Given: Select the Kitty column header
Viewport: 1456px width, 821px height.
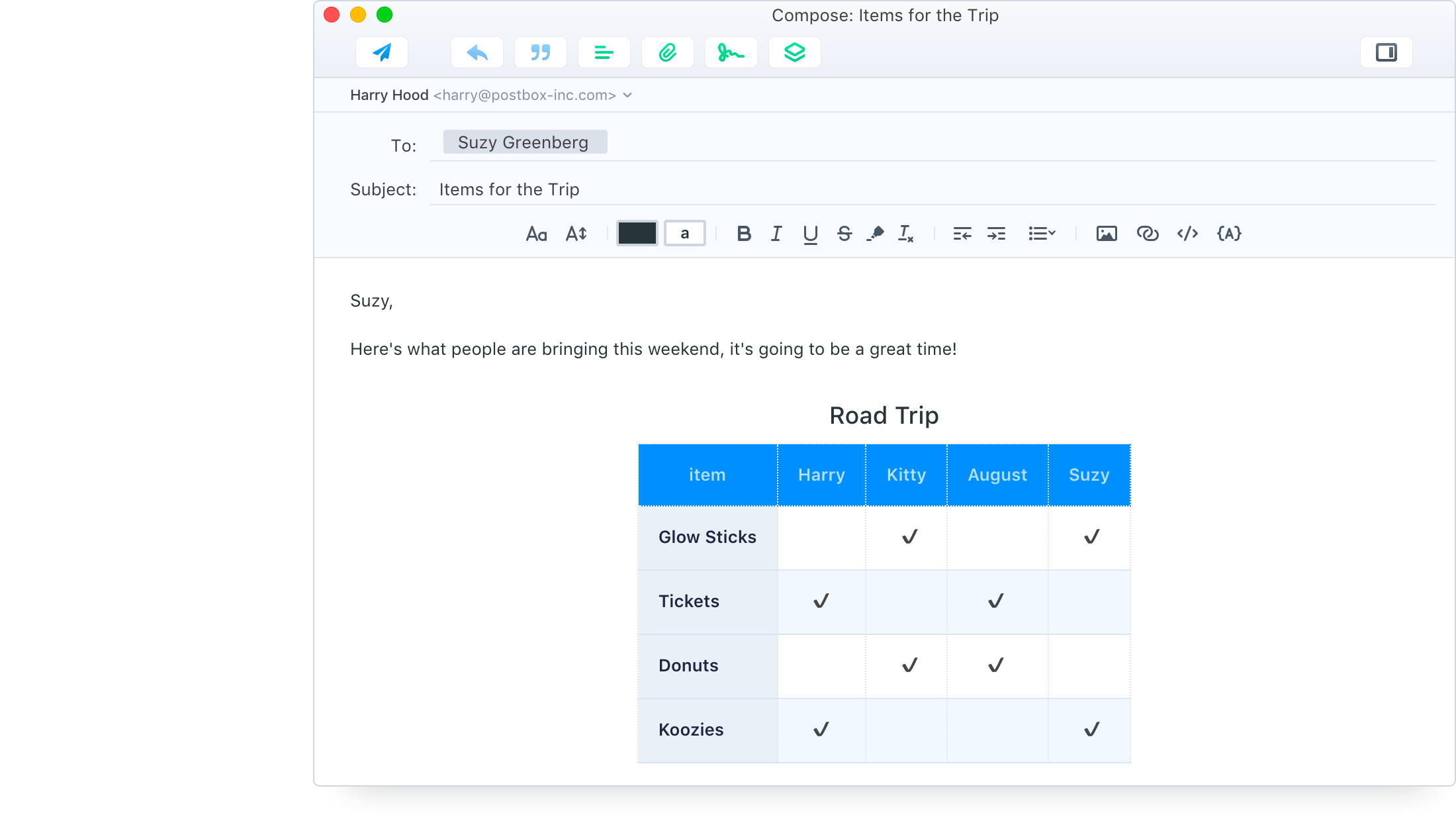Looking at the screenshot, I should pyautogui.click(x=906, y=475).
